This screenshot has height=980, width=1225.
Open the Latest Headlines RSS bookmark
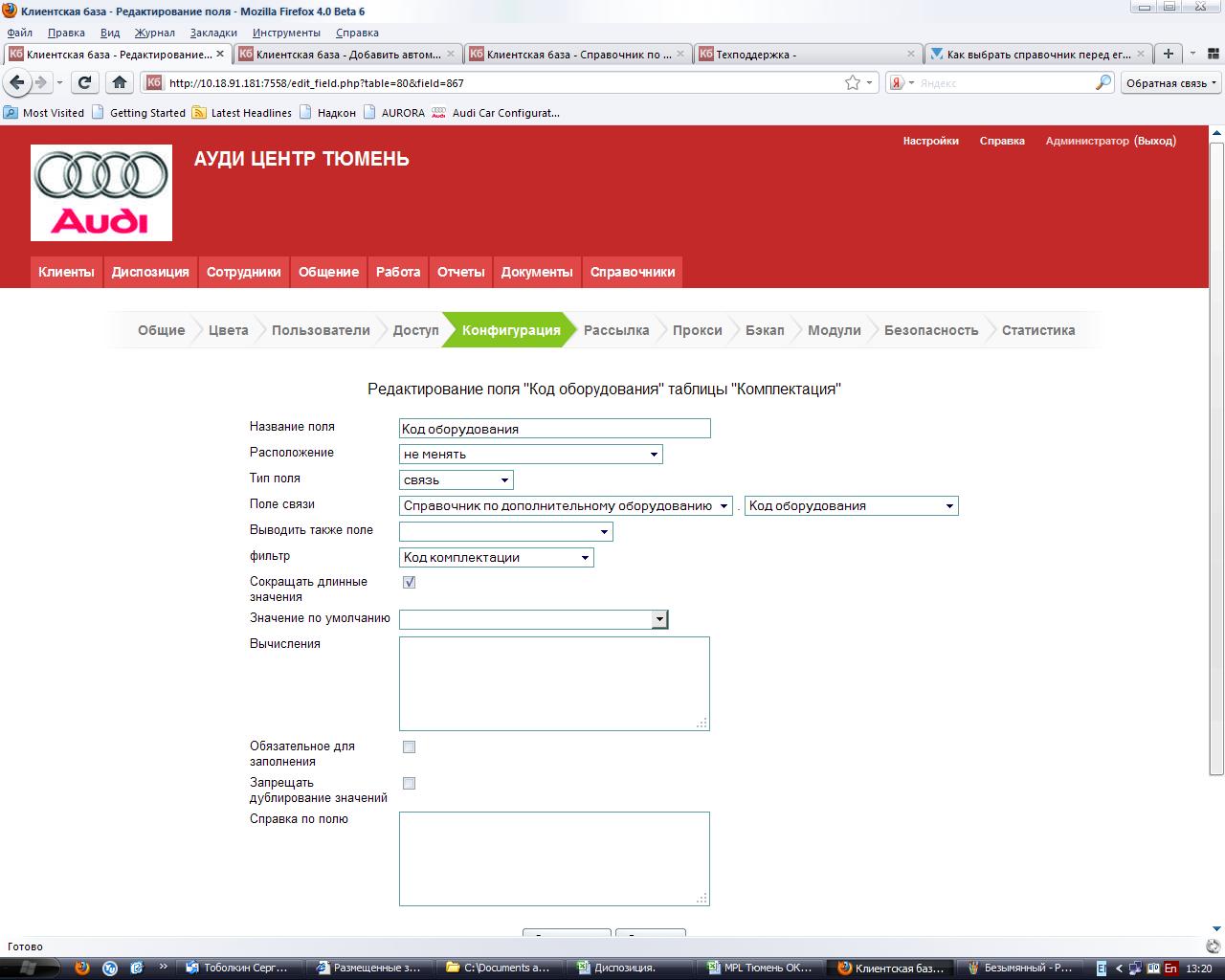(x=242, y=113)
